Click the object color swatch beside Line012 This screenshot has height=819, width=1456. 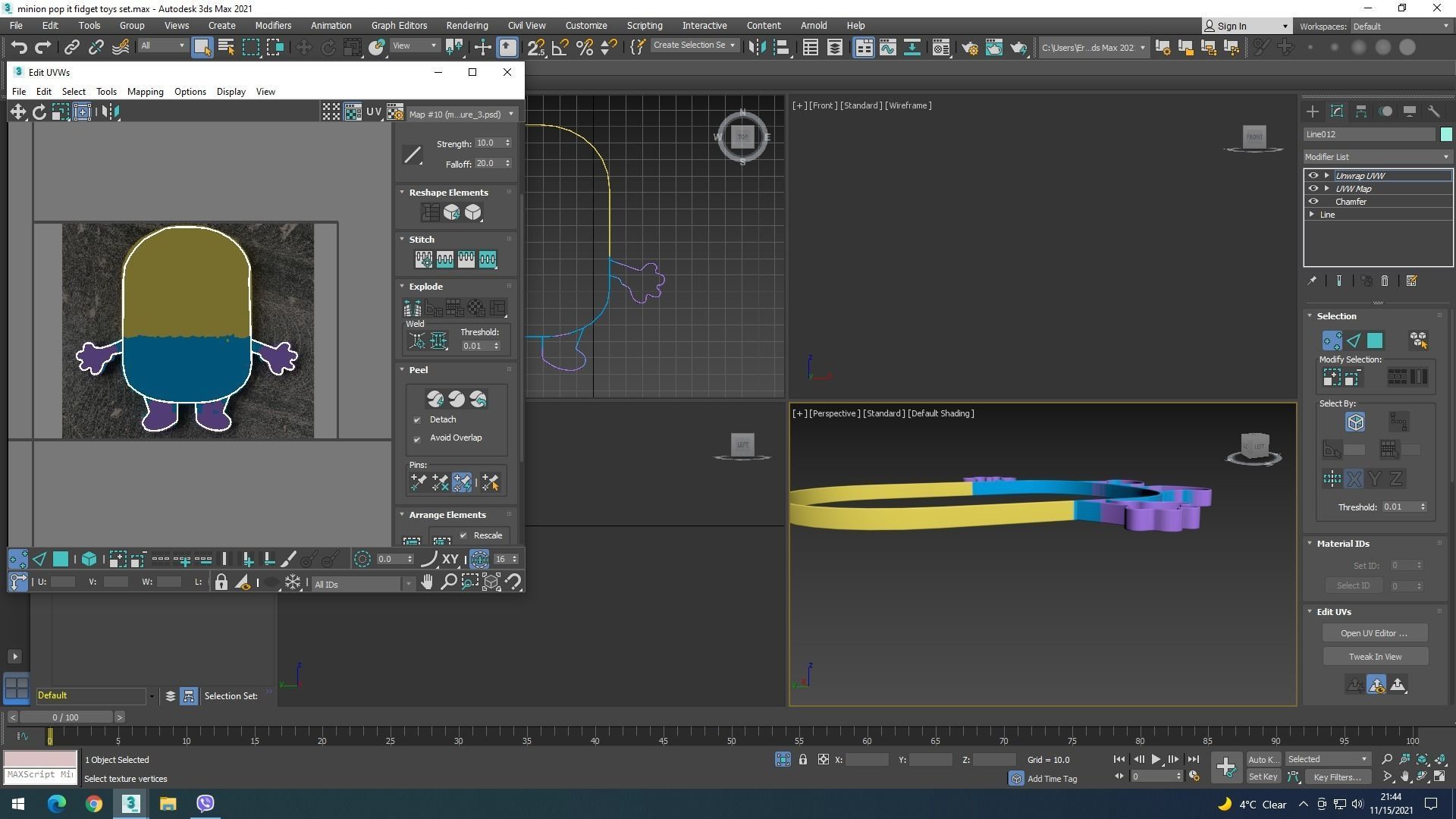1445,134
